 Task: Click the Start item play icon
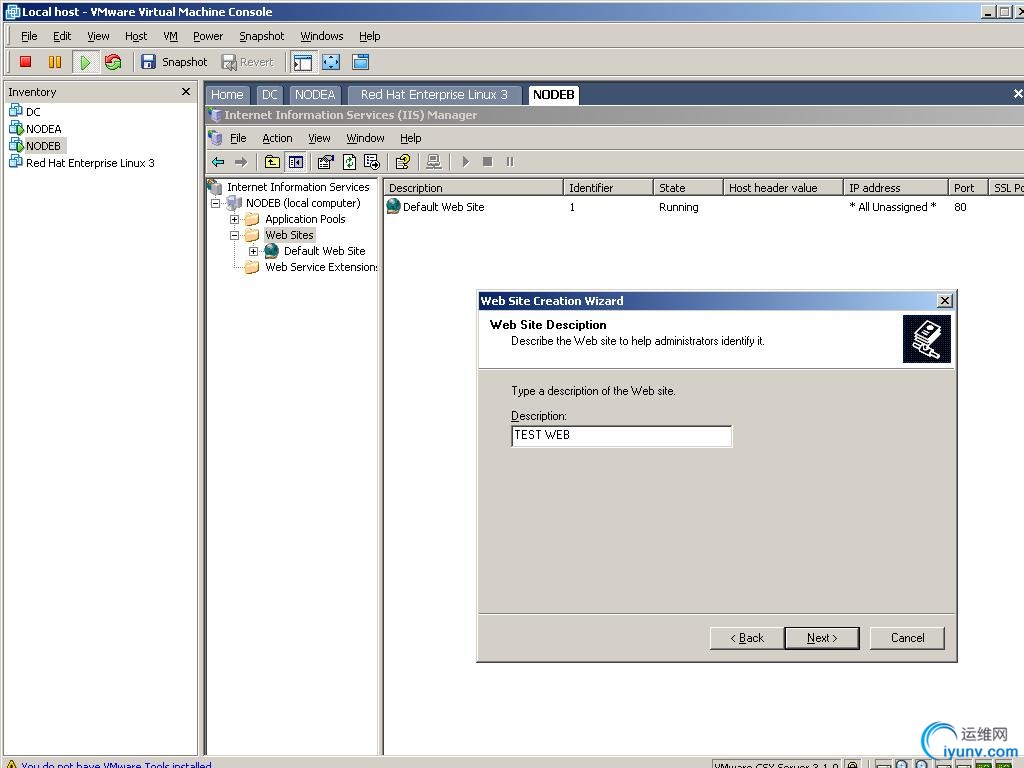pos(466,161)
